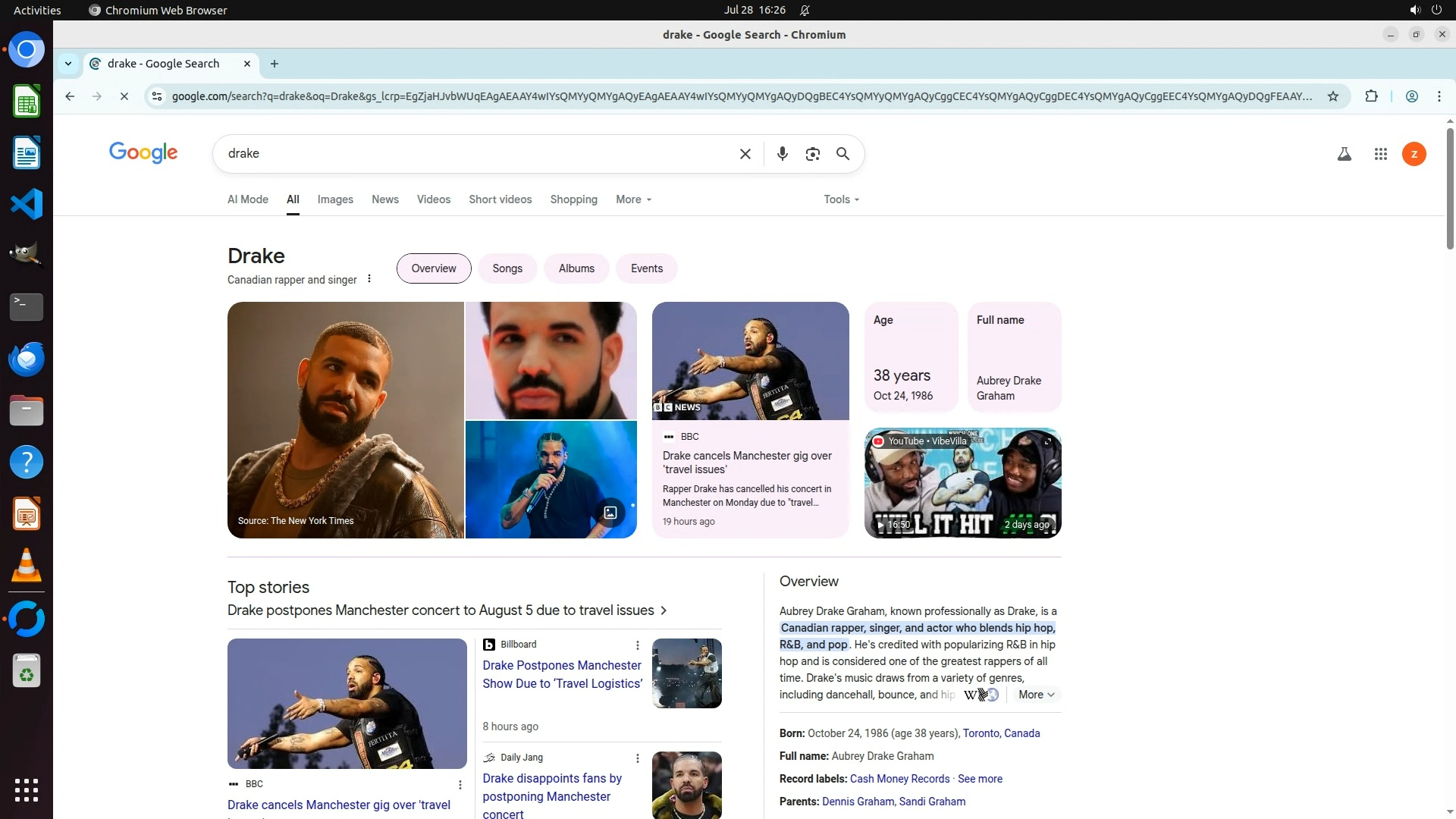The image size is (1456, 819).
Task: Open the Google apps grid
Action: tap(1380, 154)
